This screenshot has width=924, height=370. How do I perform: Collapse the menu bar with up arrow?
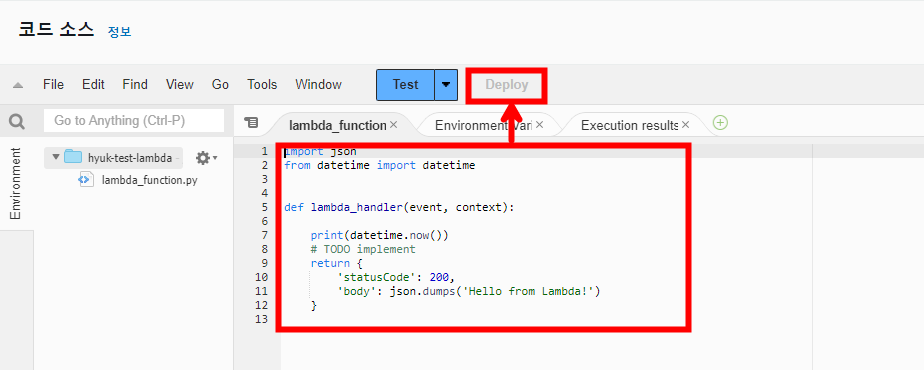click(x=18, y=85)
